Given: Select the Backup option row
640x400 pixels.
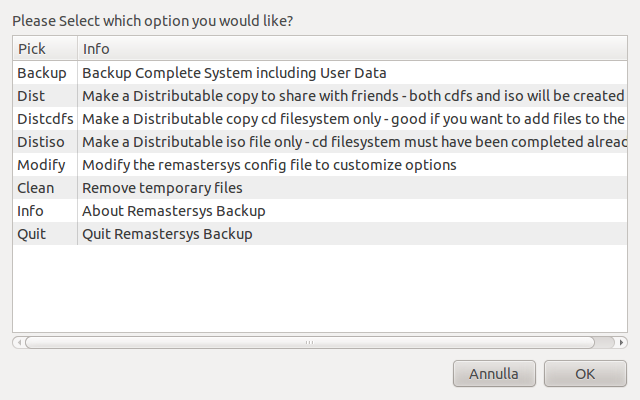Looking at the screenshot, I should 42,73.
